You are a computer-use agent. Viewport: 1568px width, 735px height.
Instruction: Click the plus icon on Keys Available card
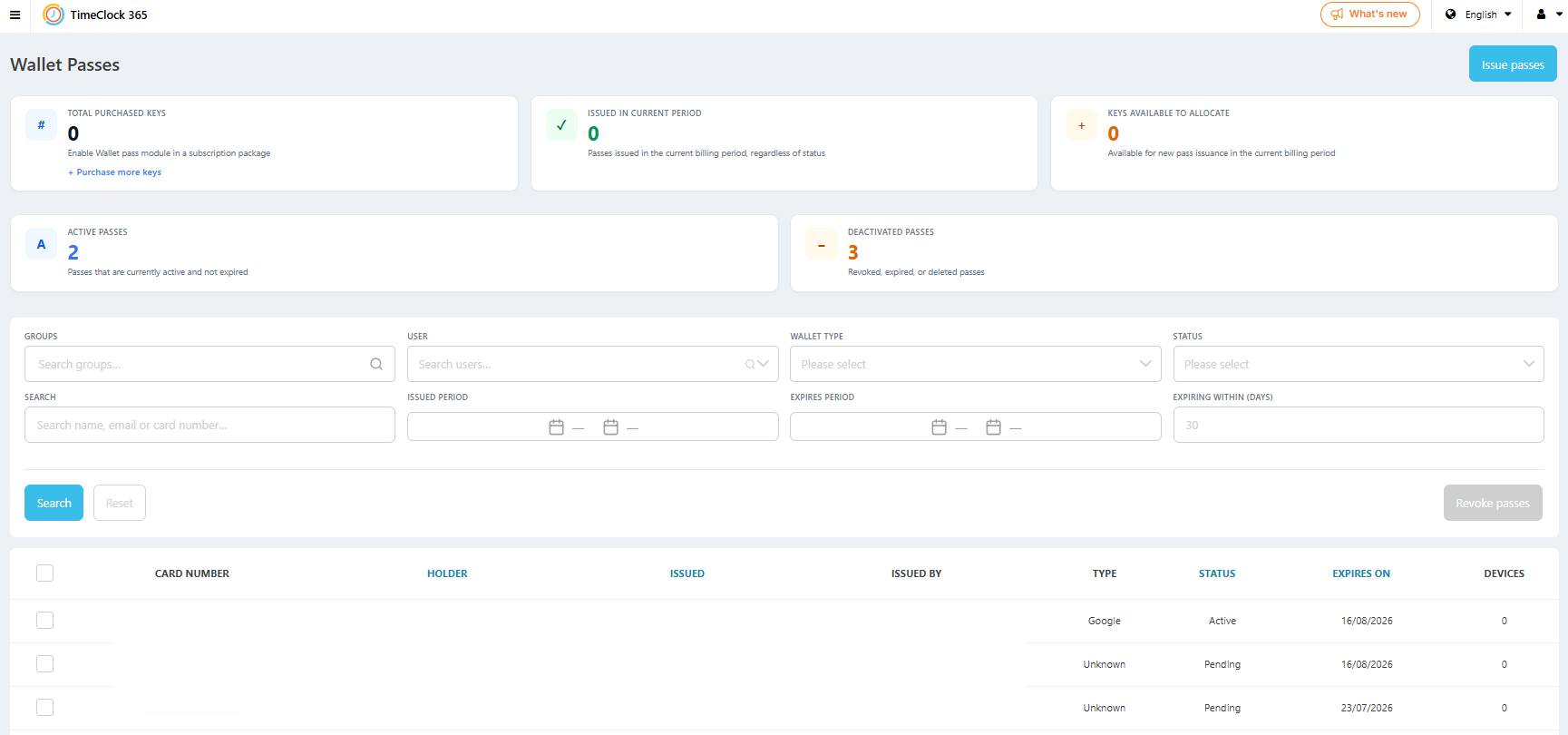1081,125
